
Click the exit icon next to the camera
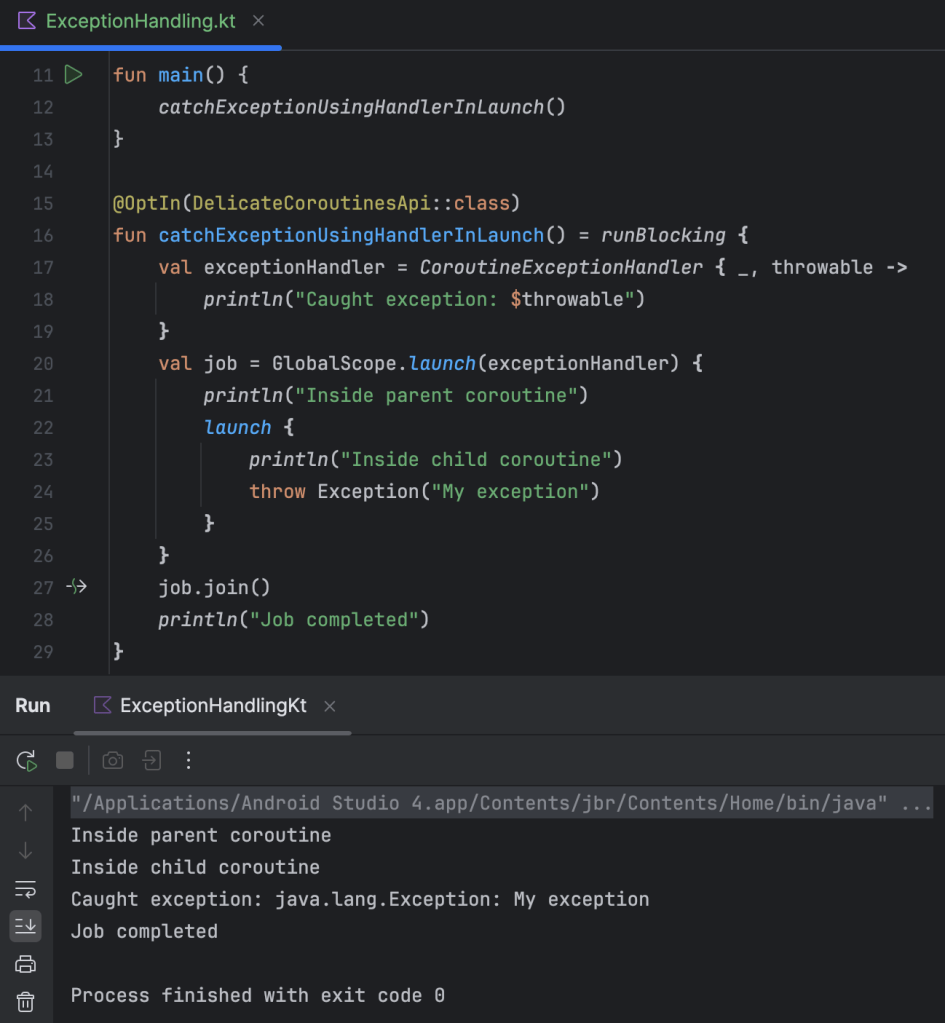click(x=151, y=761)
